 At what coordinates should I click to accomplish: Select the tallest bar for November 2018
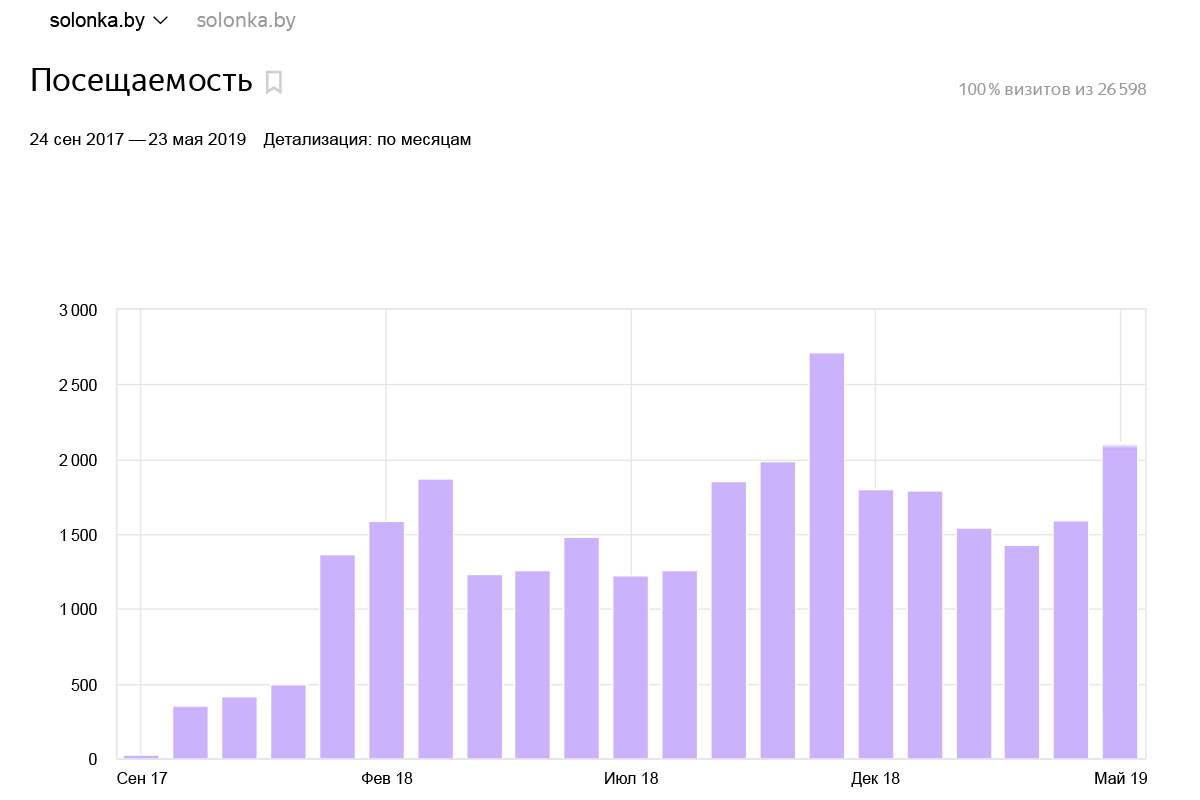point(827,556)
